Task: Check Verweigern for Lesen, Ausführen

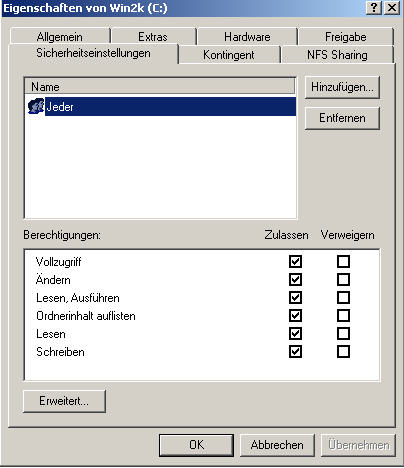Action: [343, 298]
